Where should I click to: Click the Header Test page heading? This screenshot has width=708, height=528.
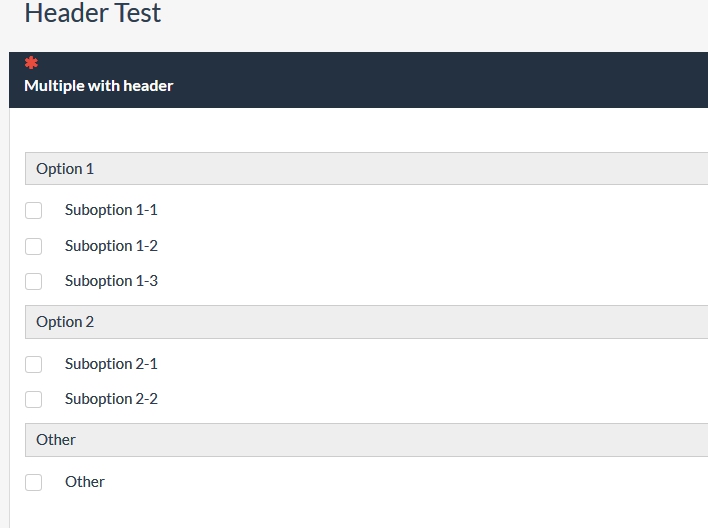click(92, 14)
